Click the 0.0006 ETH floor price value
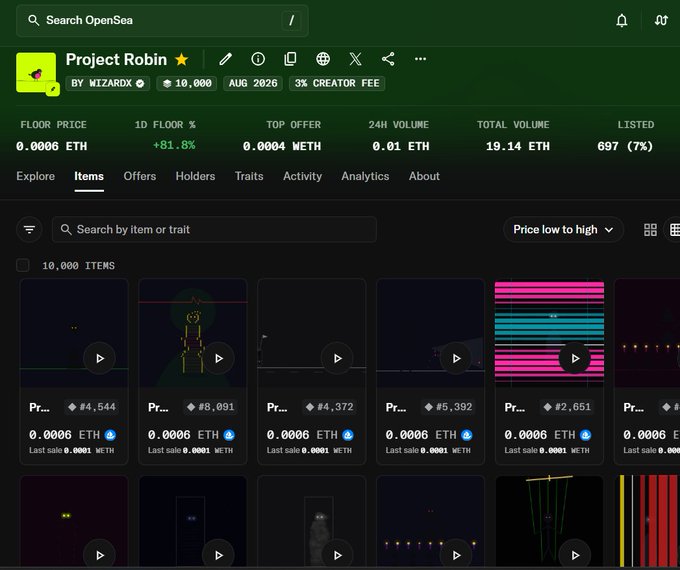The height and width of the screenshot is (570, 680). coord(52,146)
